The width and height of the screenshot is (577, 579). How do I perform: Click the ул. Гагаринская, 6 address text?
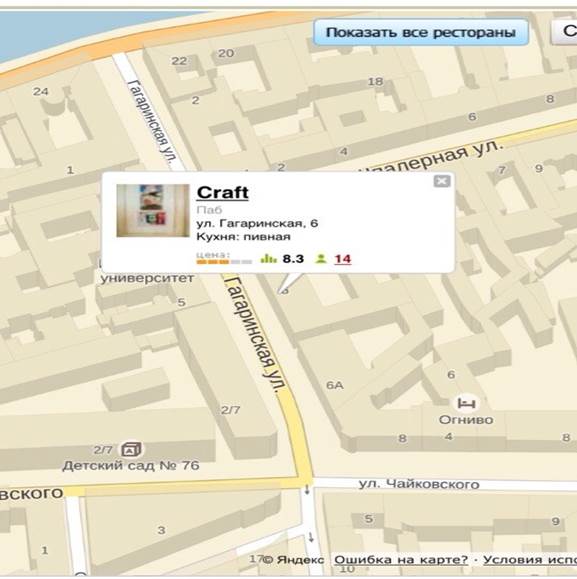pos(257,223)
